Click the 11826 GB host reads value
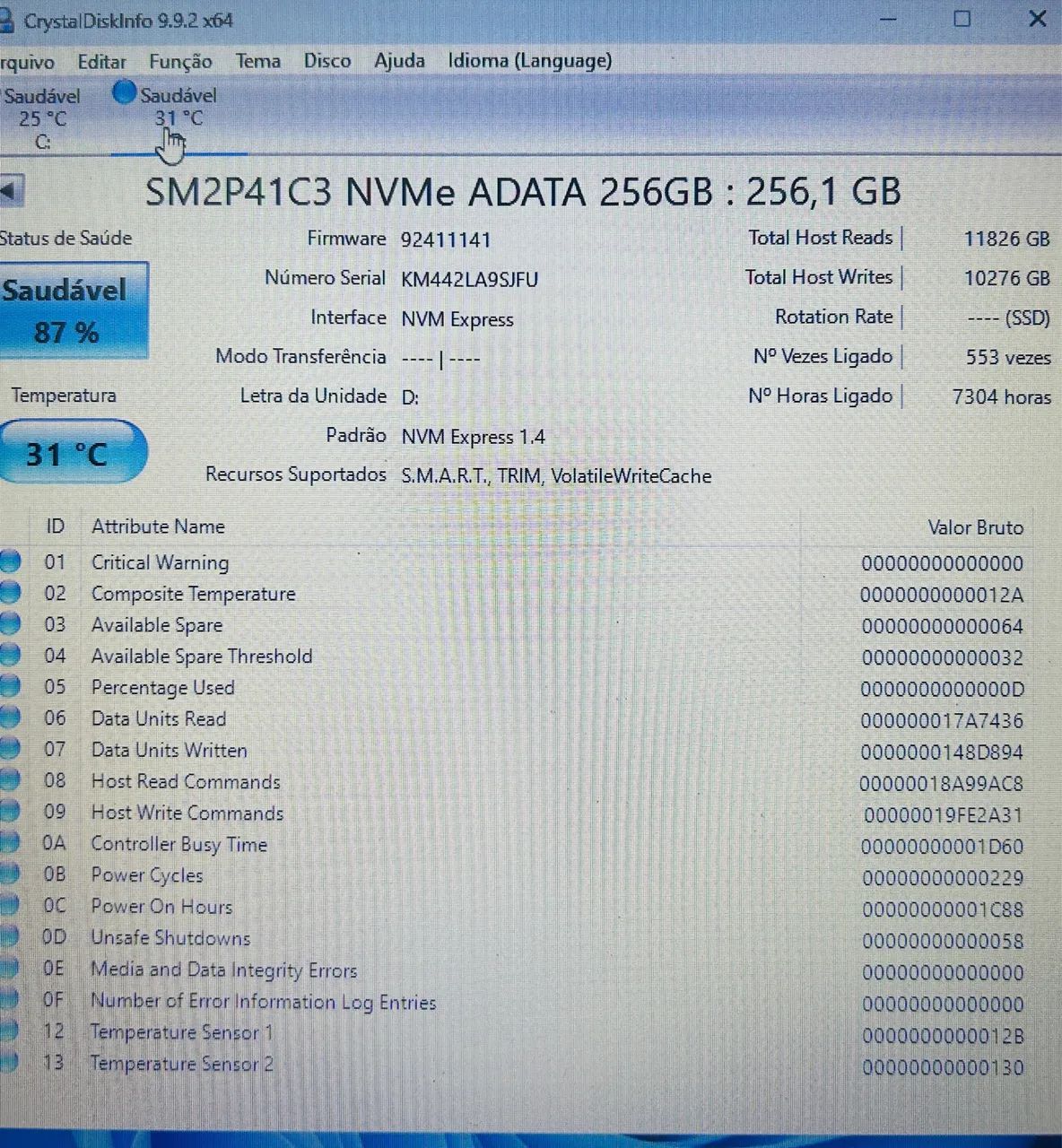 1006,239
